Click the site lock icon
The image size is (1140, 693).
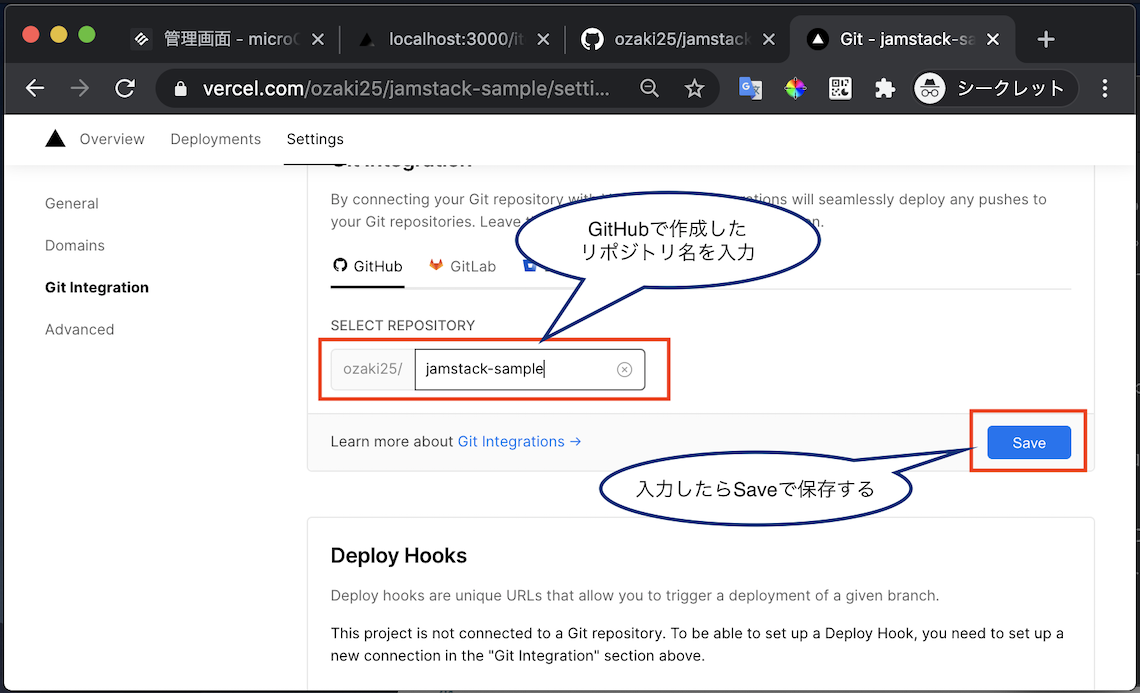point(181,89)
